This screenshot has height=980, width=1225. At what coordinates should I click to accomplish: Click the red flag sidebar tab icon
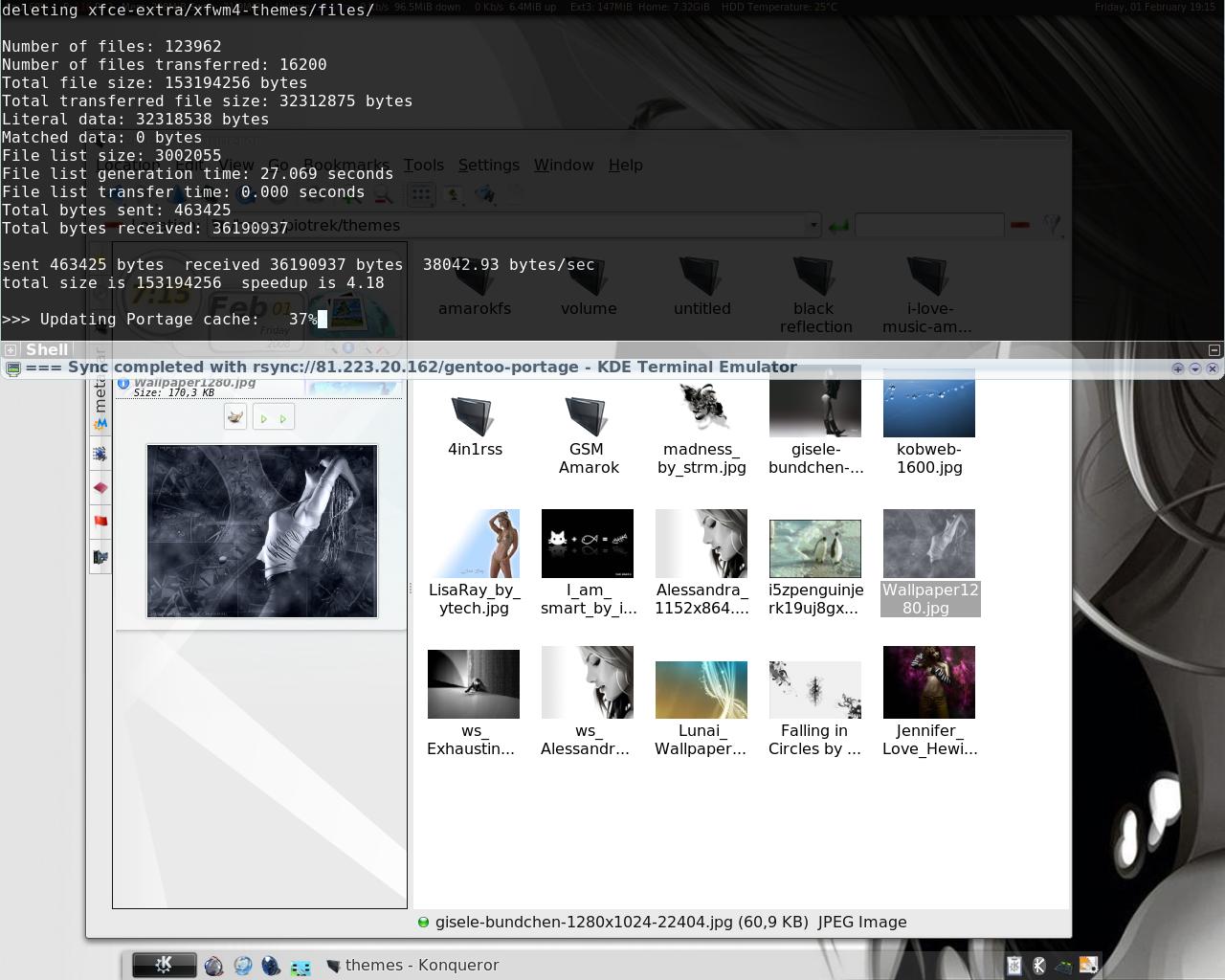pos(100,522)
